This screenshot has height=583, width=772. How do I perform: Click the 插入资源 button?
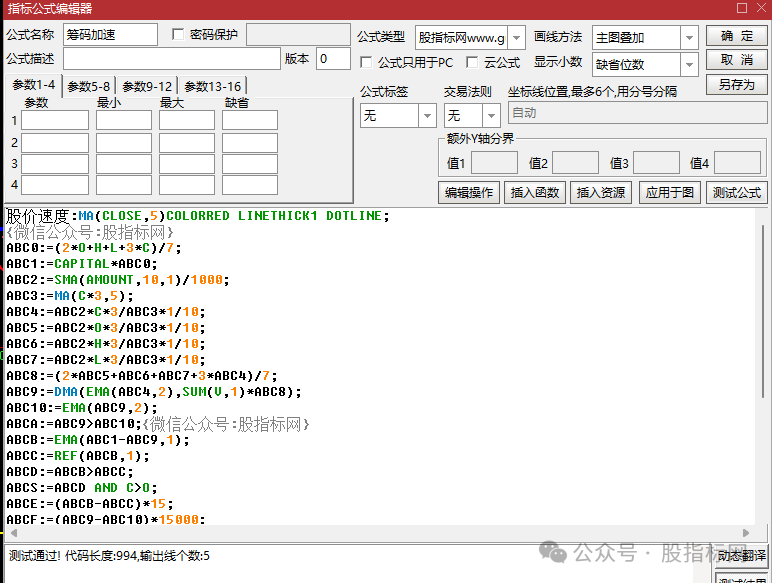pos(601,193)
